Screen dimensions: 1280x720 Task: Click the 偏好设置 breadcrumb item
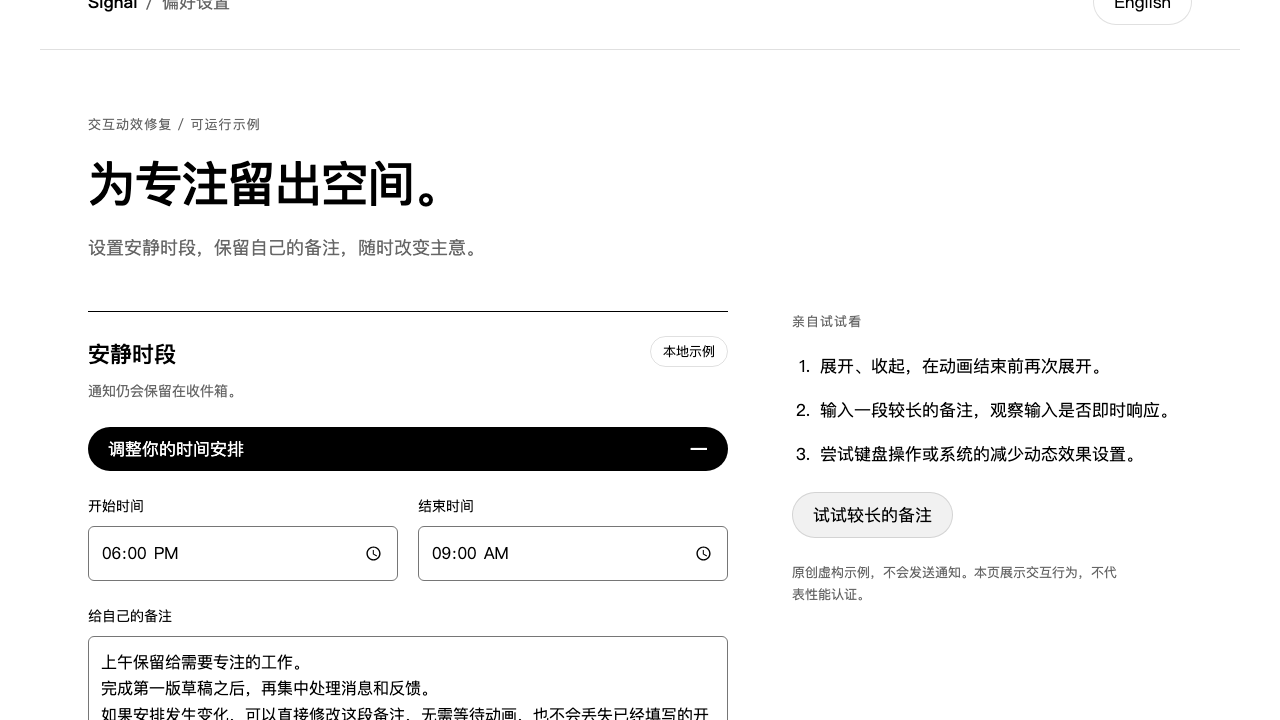click(196, 5)
